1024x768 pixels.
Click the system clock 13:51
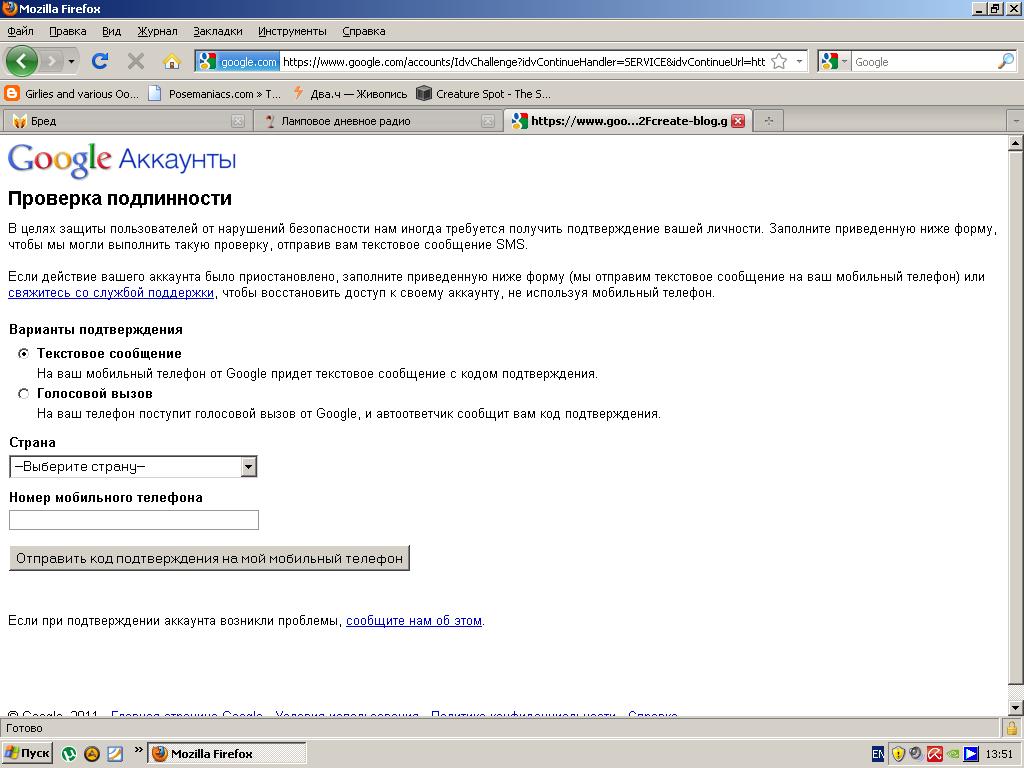tap(999, 754)
